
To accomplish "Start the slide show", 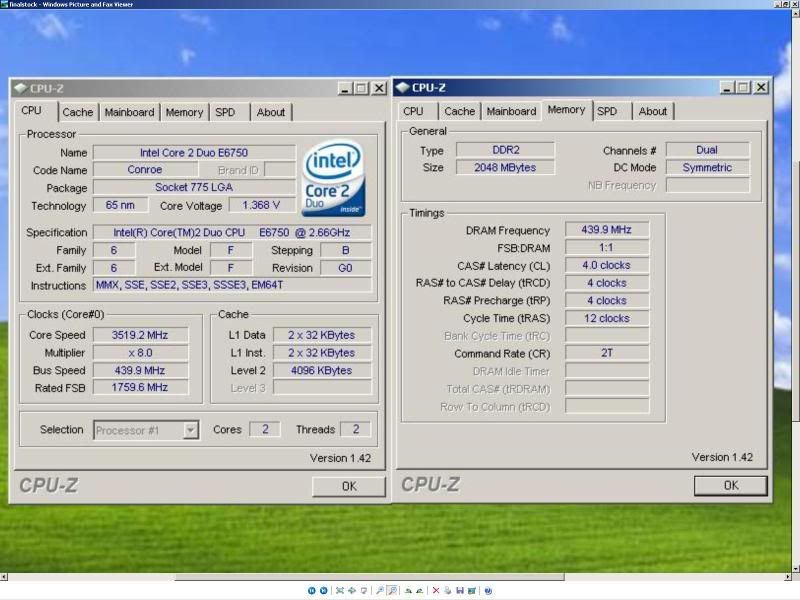I will click(x=363, y=590).
